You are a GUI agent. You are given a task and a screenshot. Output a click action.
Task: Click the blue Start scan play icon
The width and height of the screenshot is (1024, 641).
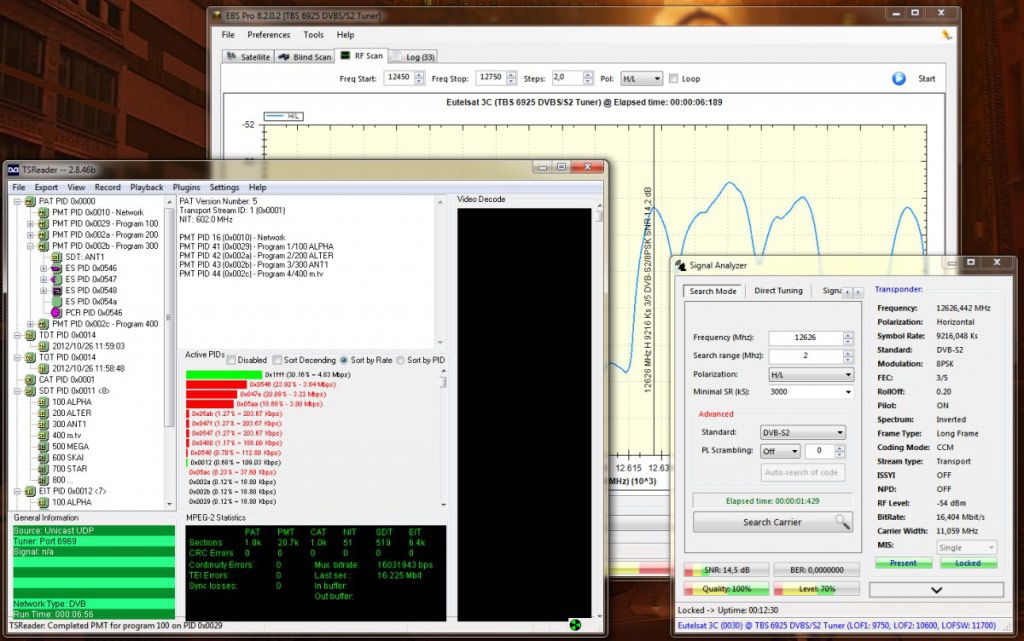click(x=898, y=78)
